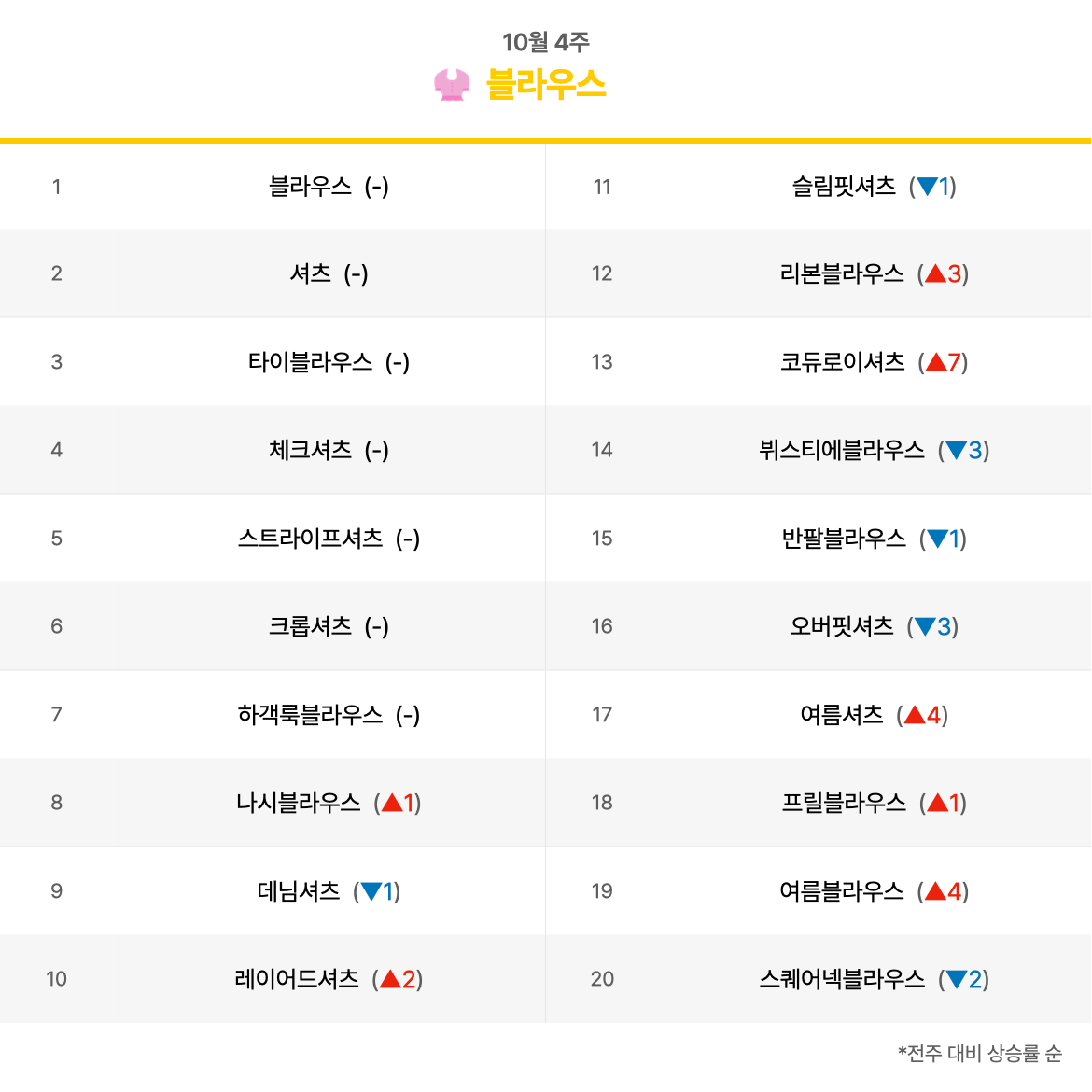Viewport: 1092px width, 1092px height.
Task: Select the 스트라이프셔츠 keyword entry
Action: pyautogui.click(x=311, y=538)
